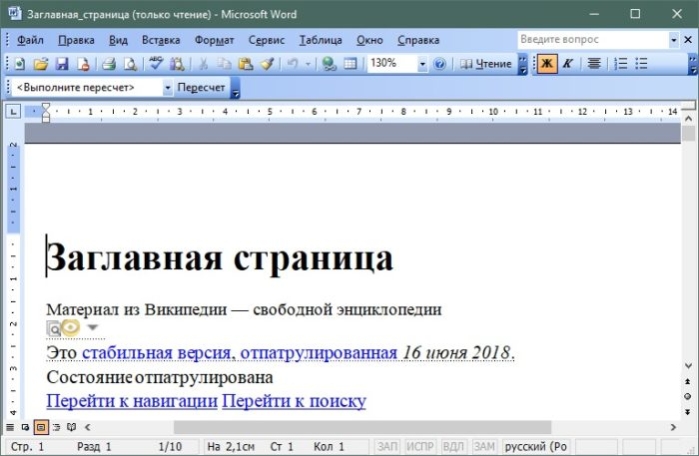Cut selection with the scissors icon
The image size is (699, 456).
(203, 64)
